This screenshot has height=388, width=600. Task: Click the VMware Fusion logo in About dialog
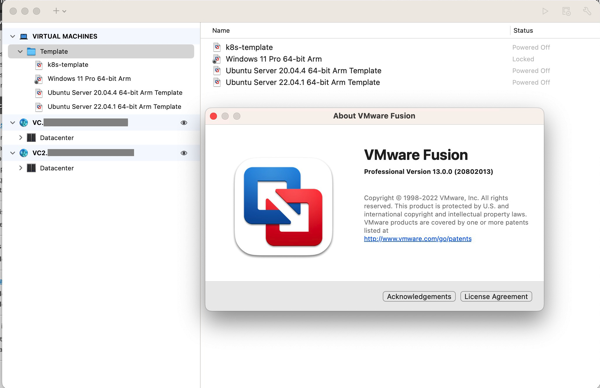tap(284, 207)
